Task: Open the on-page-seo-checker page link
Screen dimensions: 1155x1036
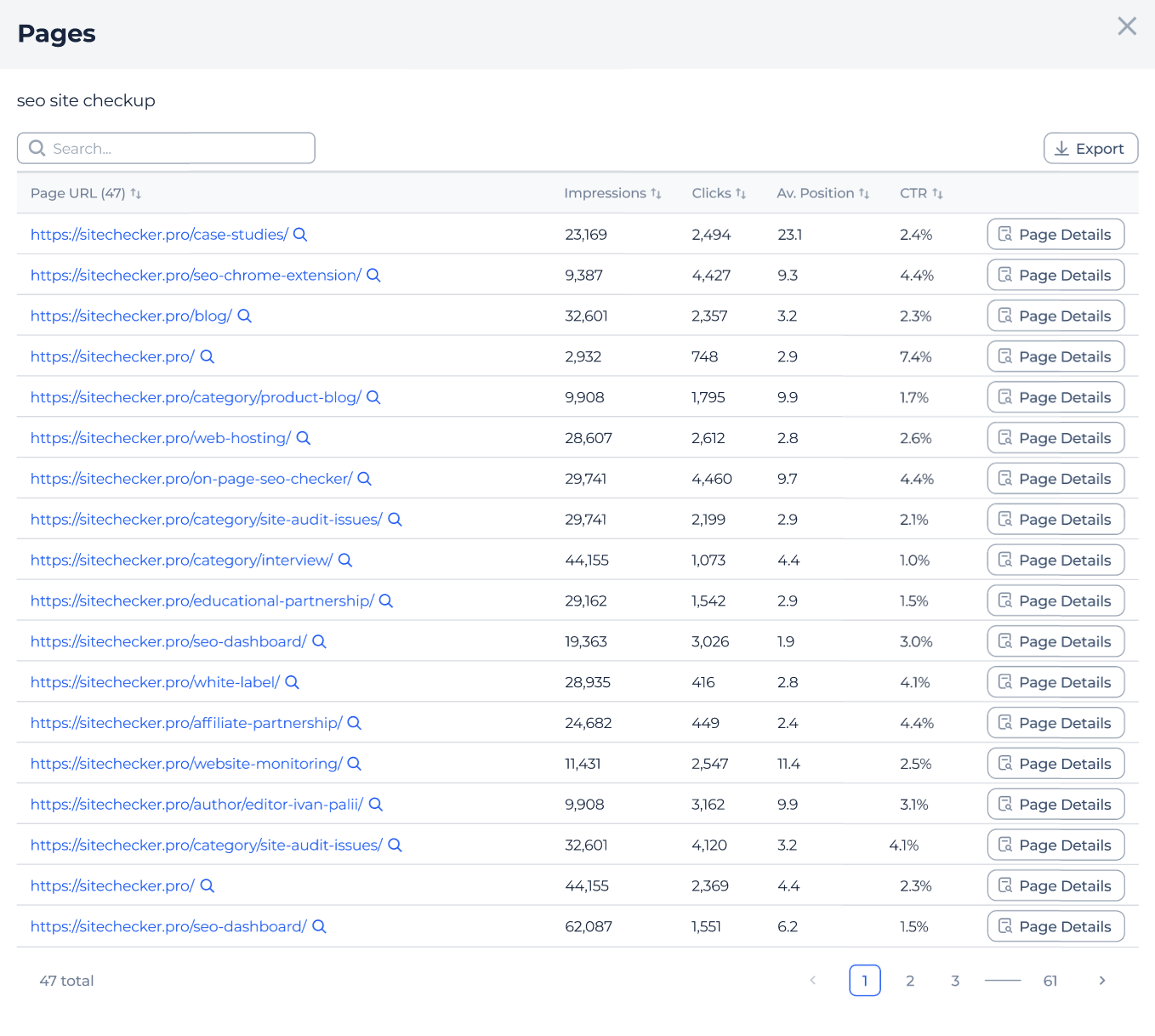Action: point(191,479)
